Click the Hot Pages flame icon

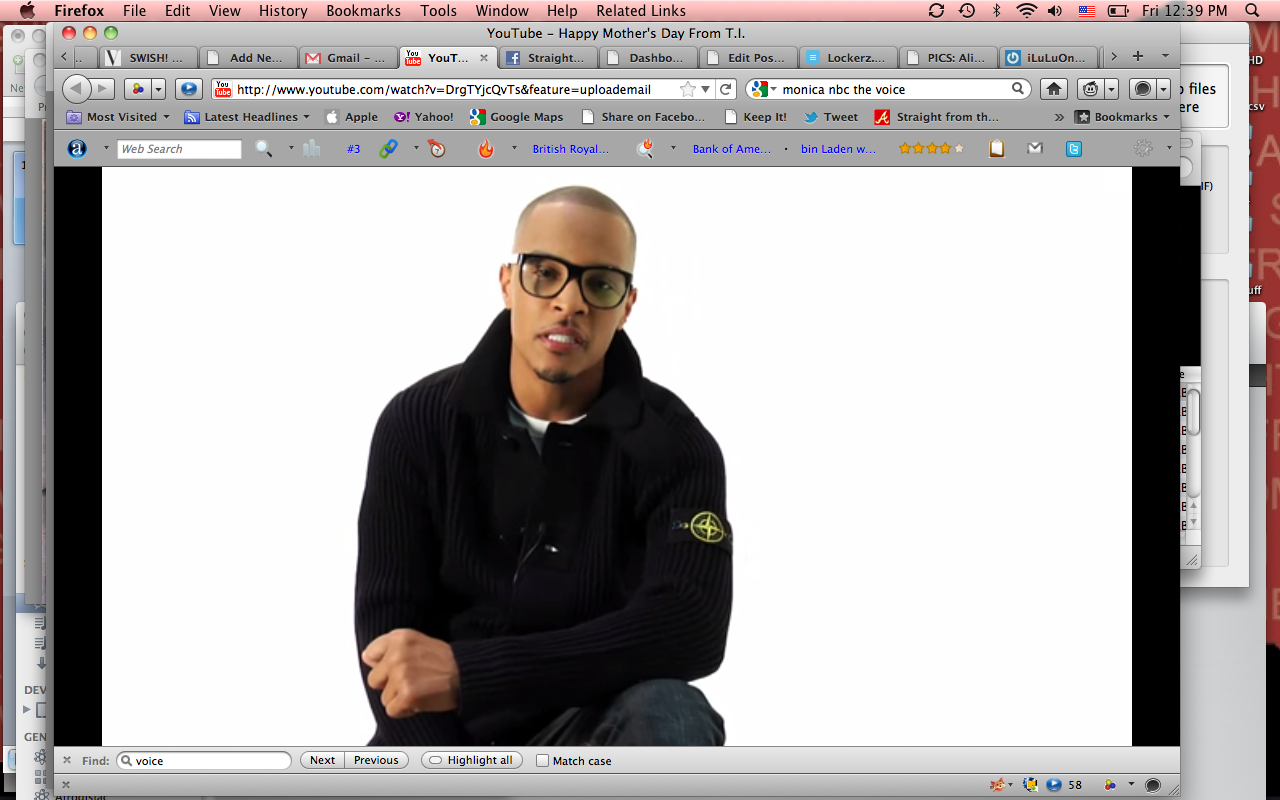(486, 149)
